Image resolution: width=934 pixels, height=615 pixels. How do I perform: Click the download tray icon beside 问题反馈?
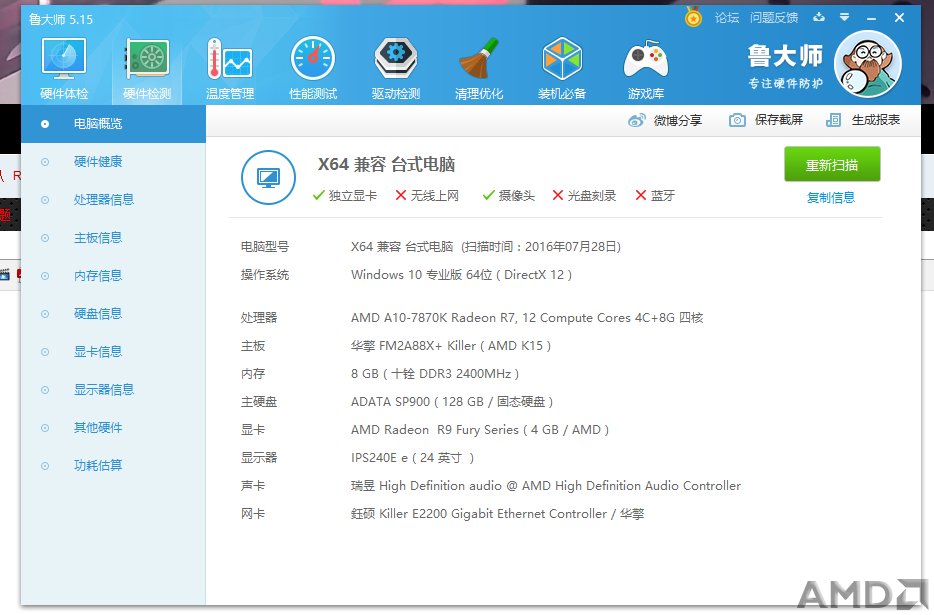pos(819,17)
